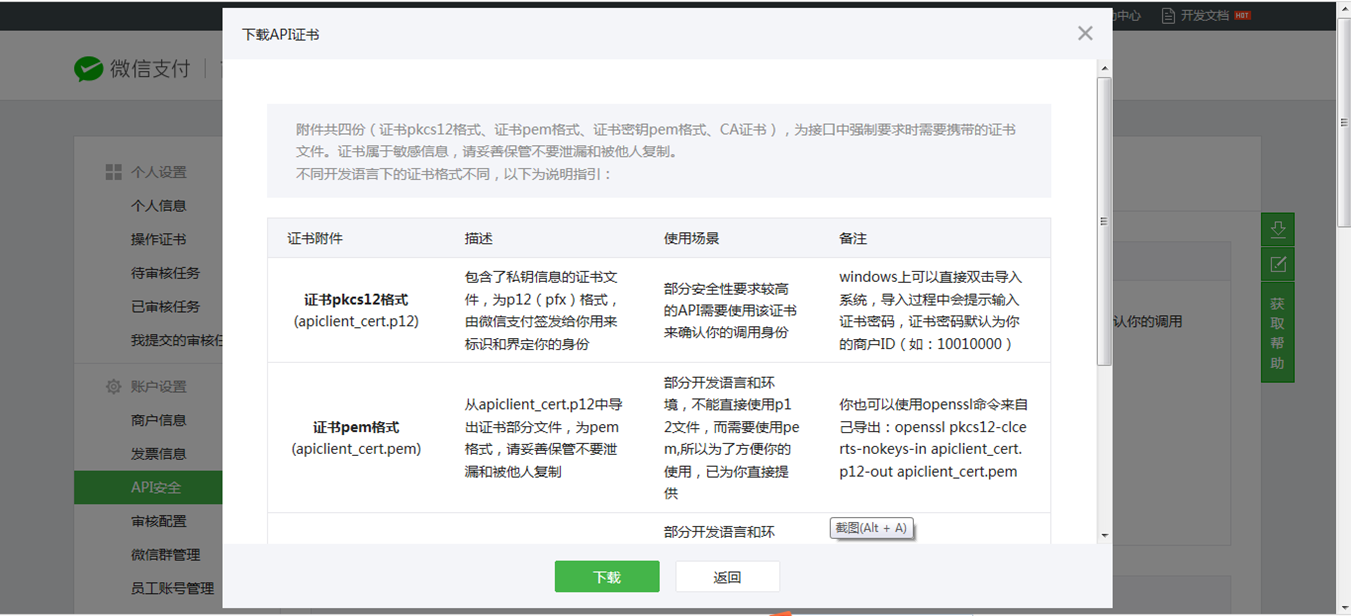
Task: Click the (apiclient_cert.pem) file name
Action: coord(356,449)
